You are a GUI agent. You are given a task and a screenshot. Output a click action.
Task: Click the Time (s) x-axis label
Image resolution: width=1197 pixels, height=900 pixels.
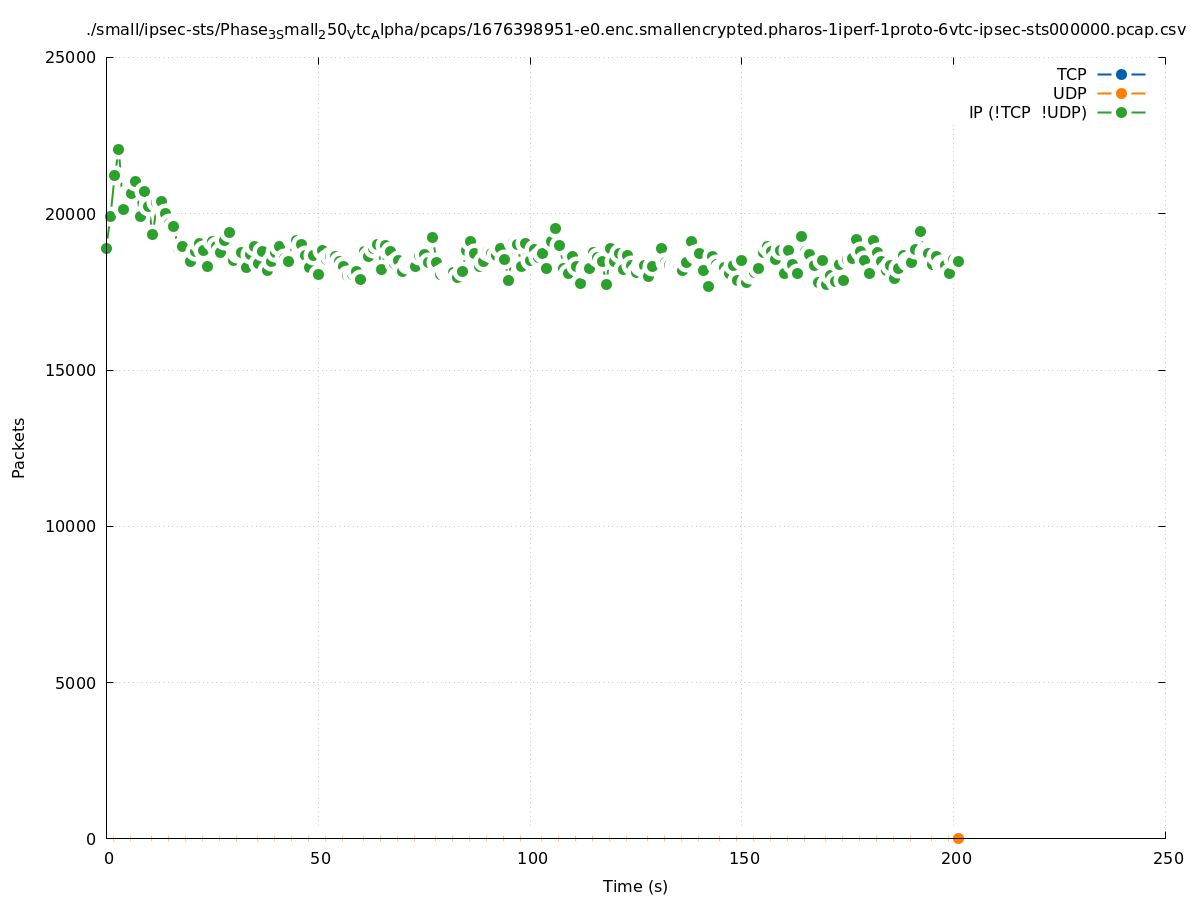(x=635, y=886)
